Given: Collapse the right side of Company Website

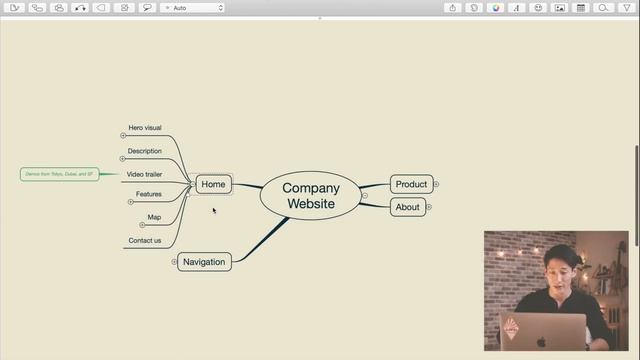Looking at the screenshot, I should (x=365, y=196).
